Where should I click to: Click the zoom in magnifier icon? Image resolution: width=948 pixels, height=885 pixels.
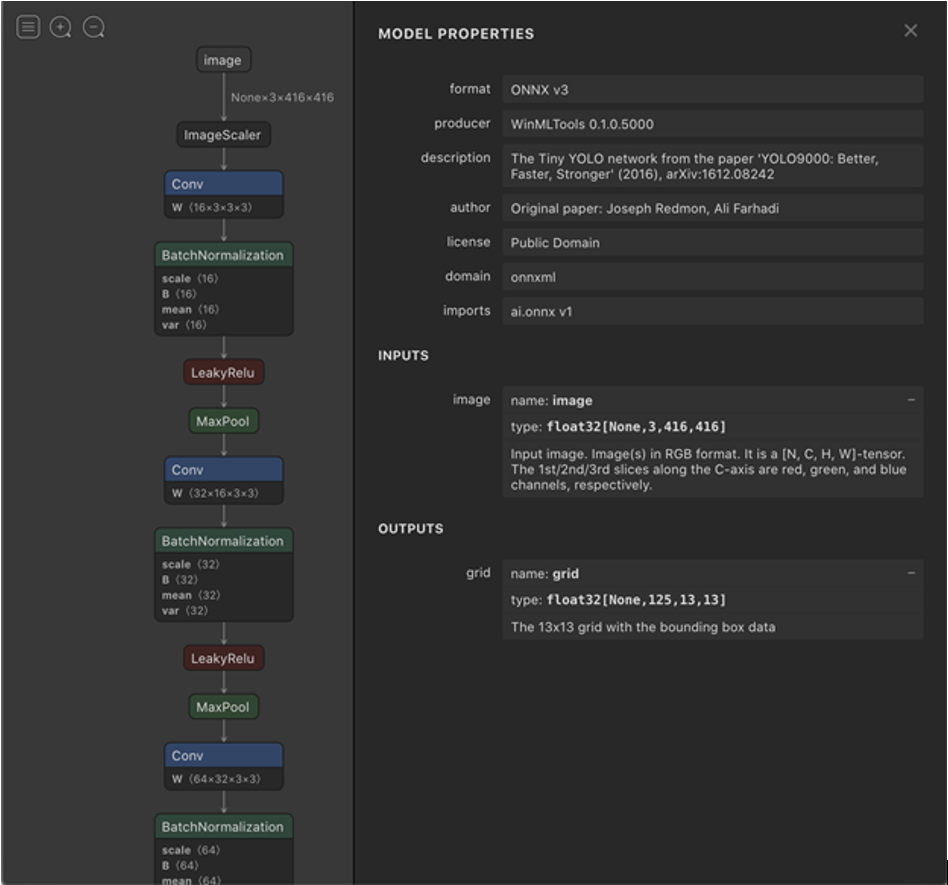click(61, 28)
